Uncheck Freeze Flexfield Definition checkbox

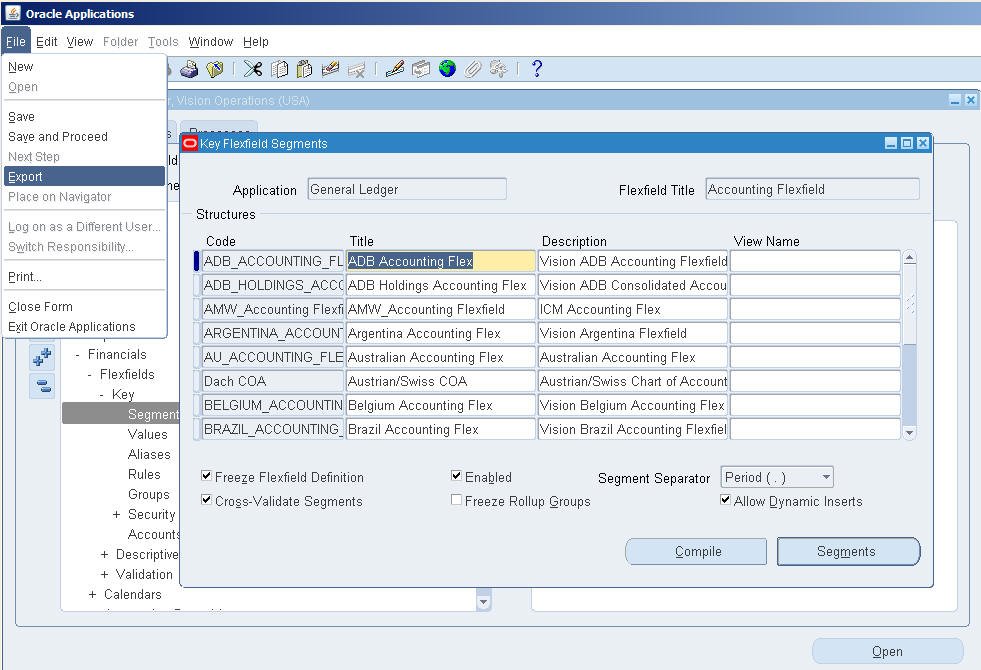(x=206, y=476)
